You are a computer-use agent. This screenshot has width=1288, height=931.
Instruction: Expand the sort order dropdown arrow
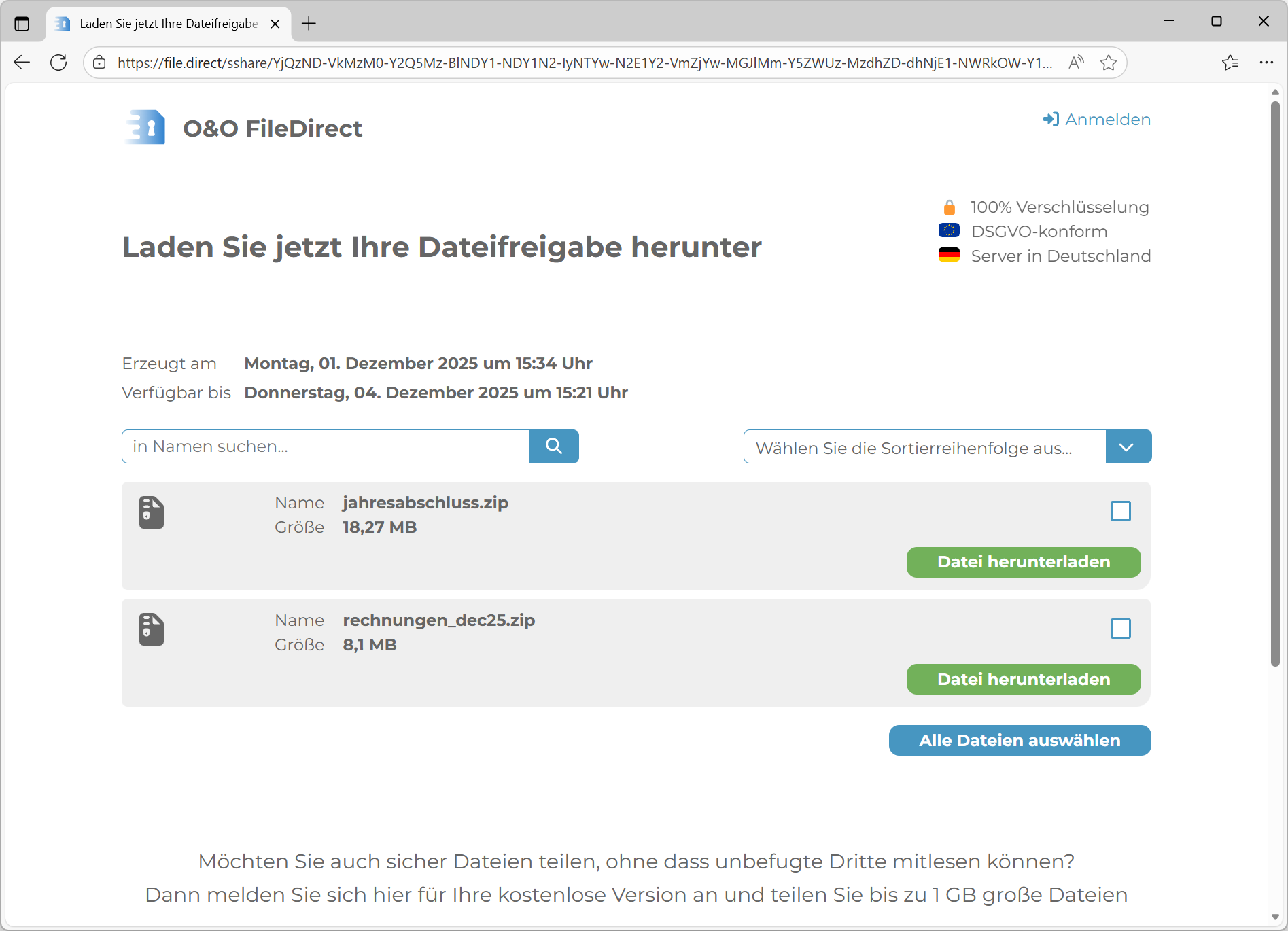[x=1128, y=447]
